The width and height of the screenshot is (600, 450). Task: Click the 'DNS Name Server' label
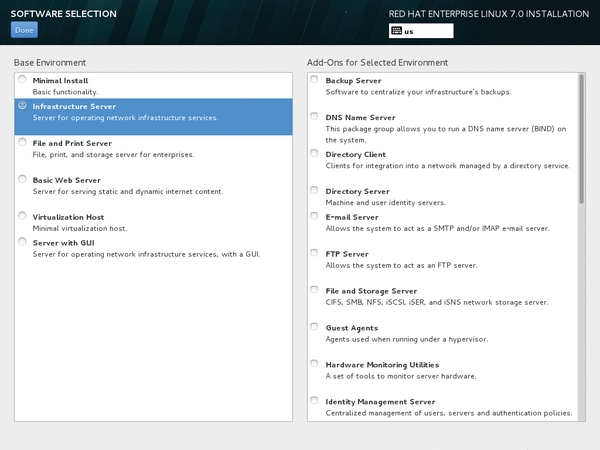(360, 117)
